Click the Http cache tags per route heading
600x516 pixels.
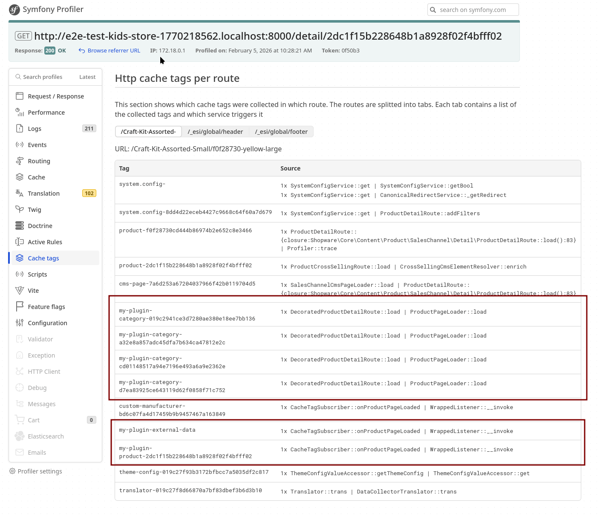point(177,78)
